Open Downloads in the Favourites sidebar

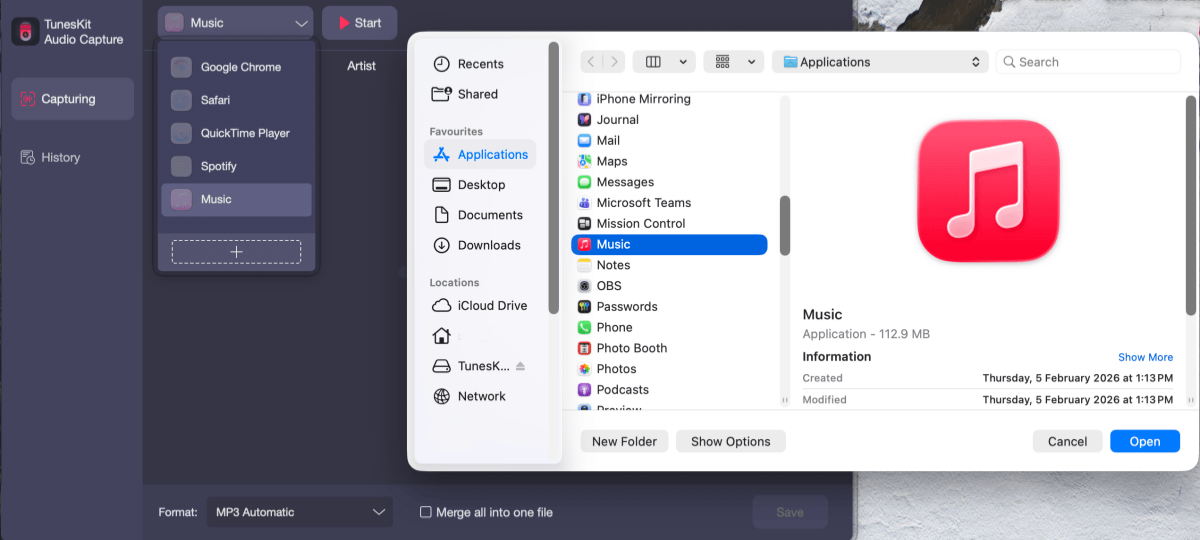click(x=479, y=245)
